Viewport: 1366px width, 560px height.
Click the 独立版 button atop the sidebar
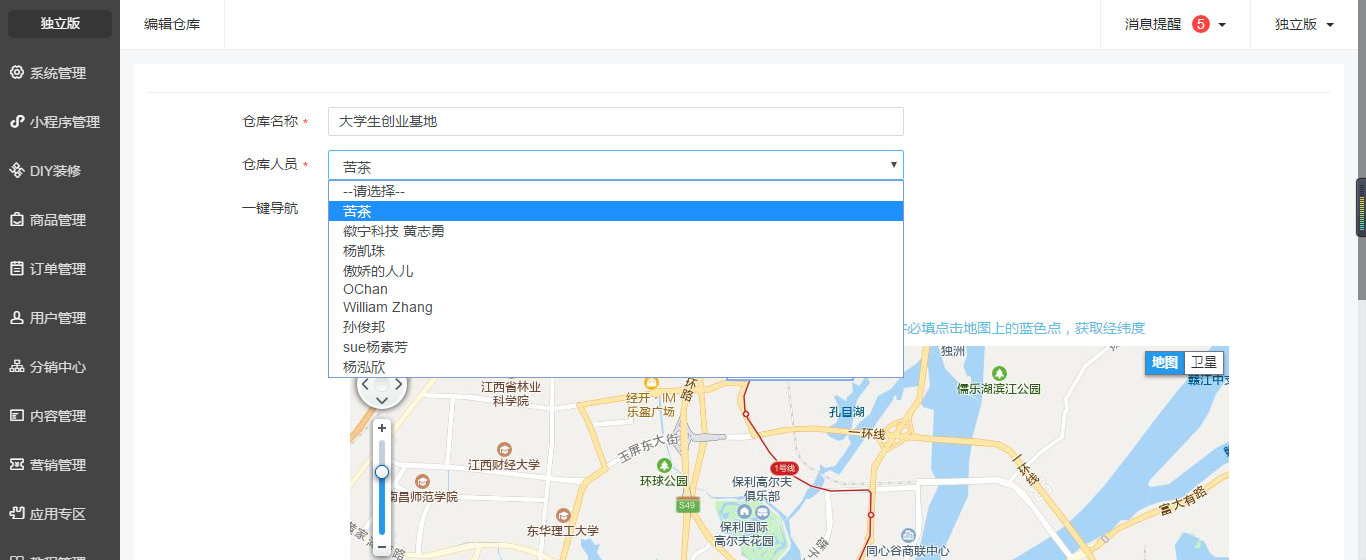[x=60, y=24]
